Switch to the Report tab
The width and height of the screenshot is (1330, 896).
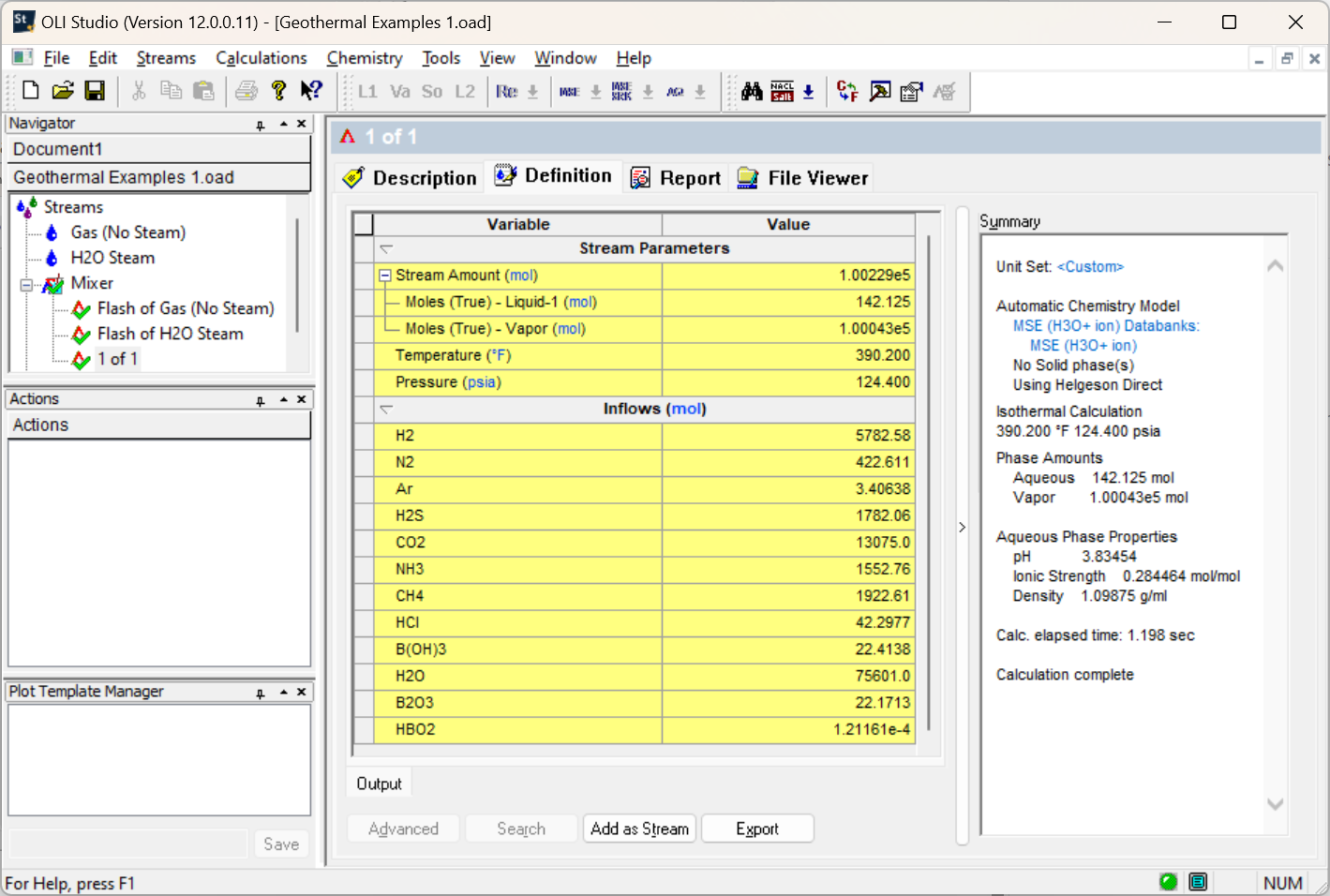676,178
